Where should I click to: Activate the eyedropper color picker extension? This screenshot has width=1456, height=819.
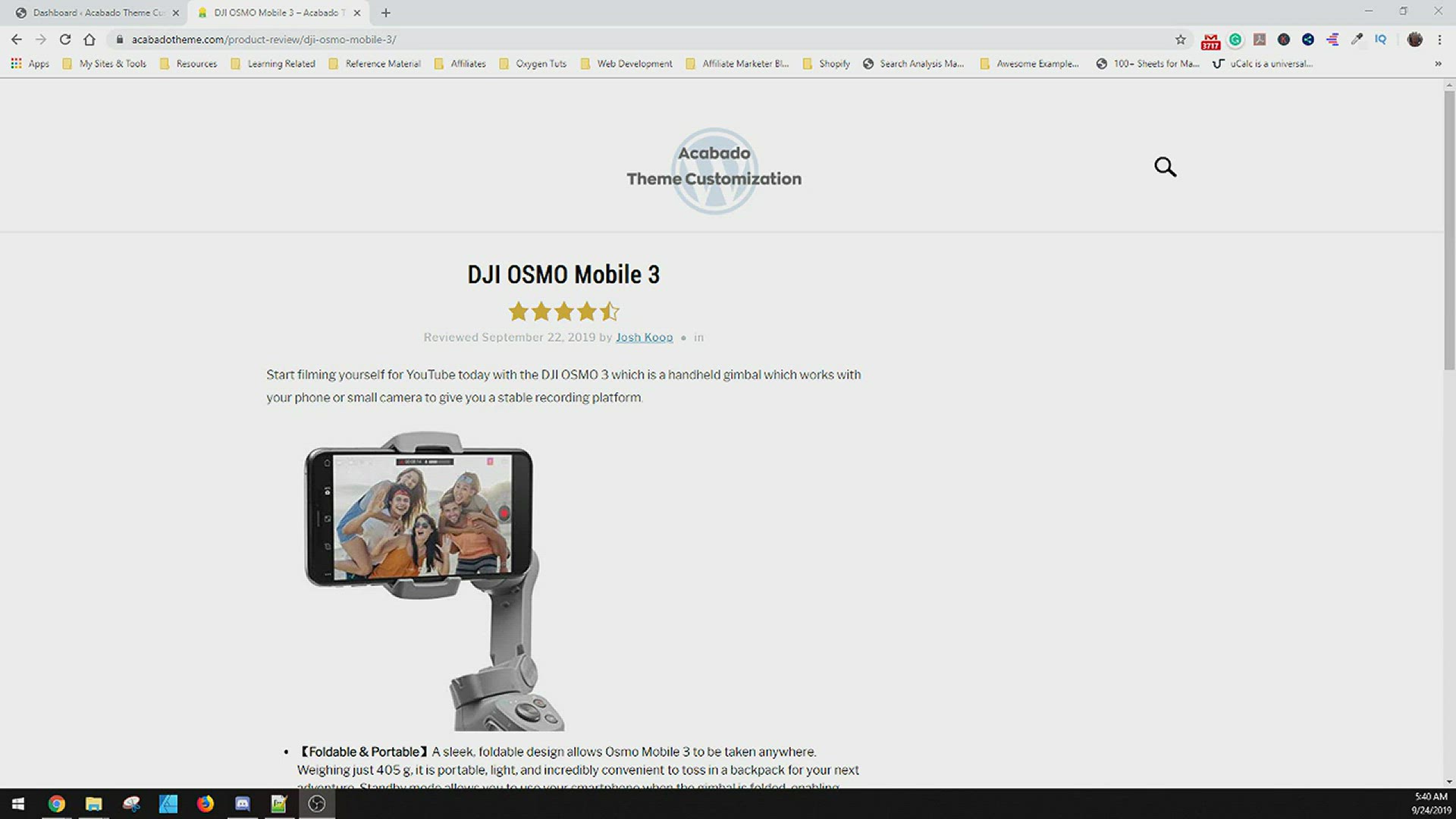click(1357, 39)
